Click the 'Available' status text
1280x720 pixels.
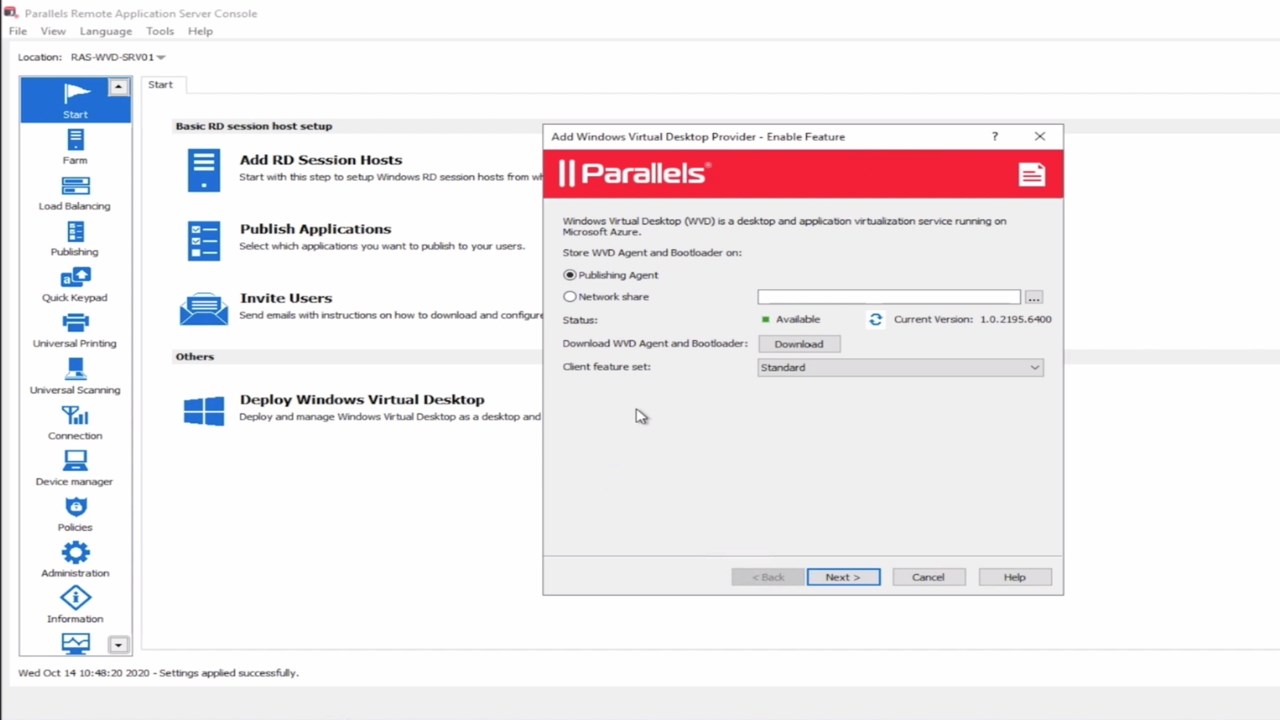[x=798, y=319]
